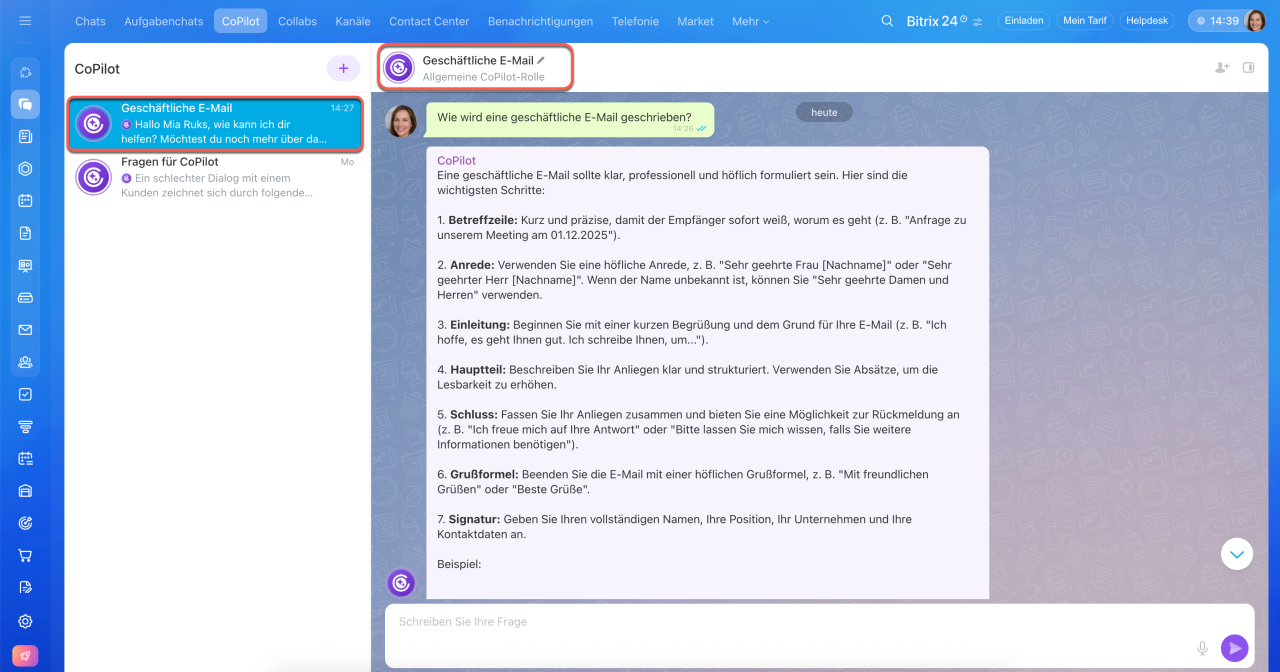Screen dimensions: 1280x672
Task: Click the Einladen button
Action: point(1023,21)
